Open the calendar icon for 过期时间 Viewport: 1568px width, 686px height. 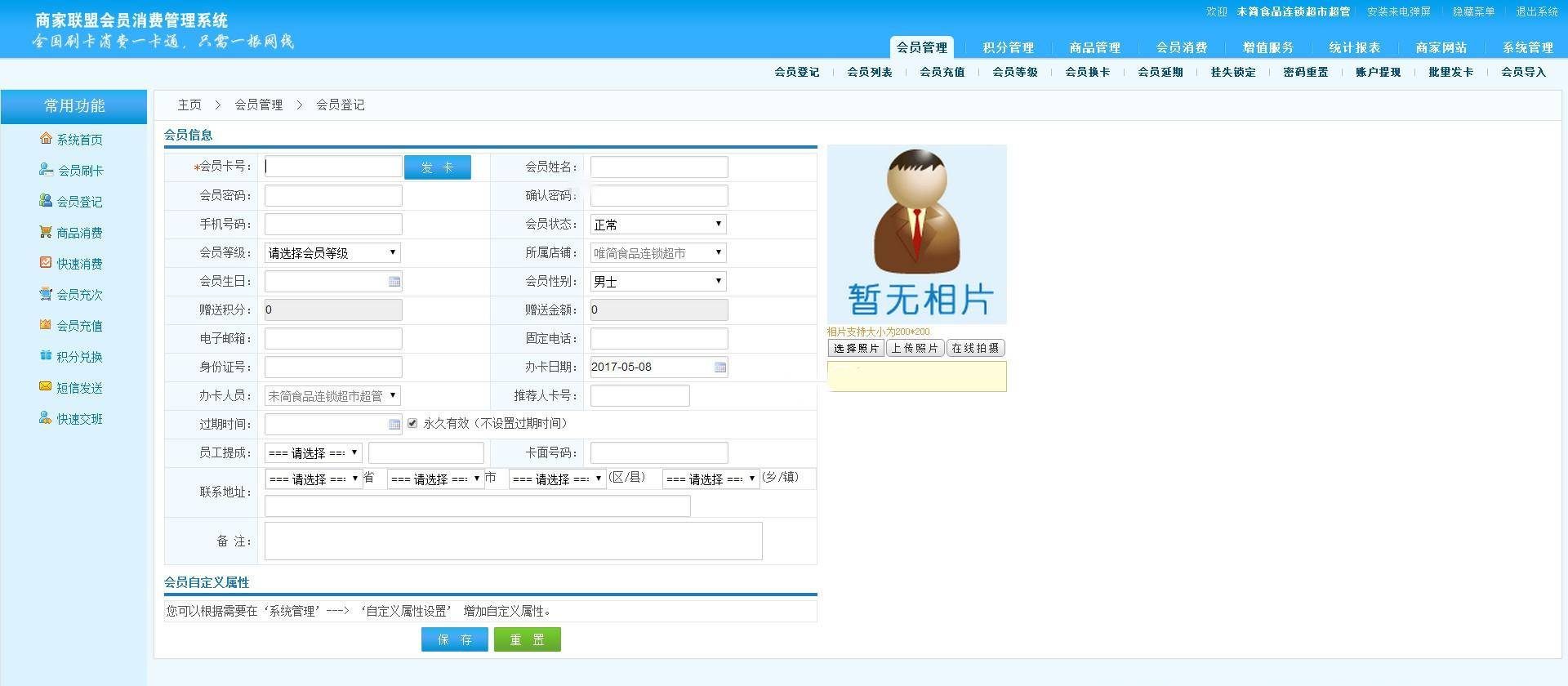pyautogui.click(x=394, y=425)
